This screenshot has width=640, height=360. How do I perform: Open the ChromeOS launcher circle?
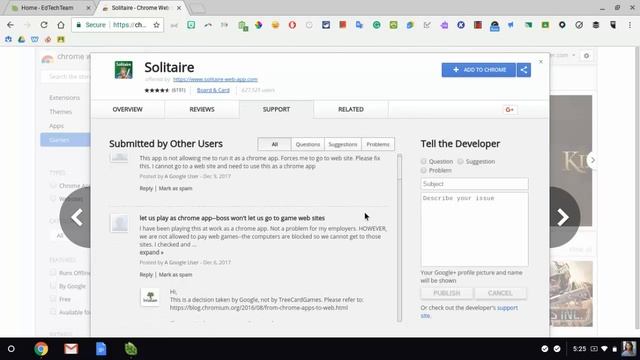coord(11,349)
